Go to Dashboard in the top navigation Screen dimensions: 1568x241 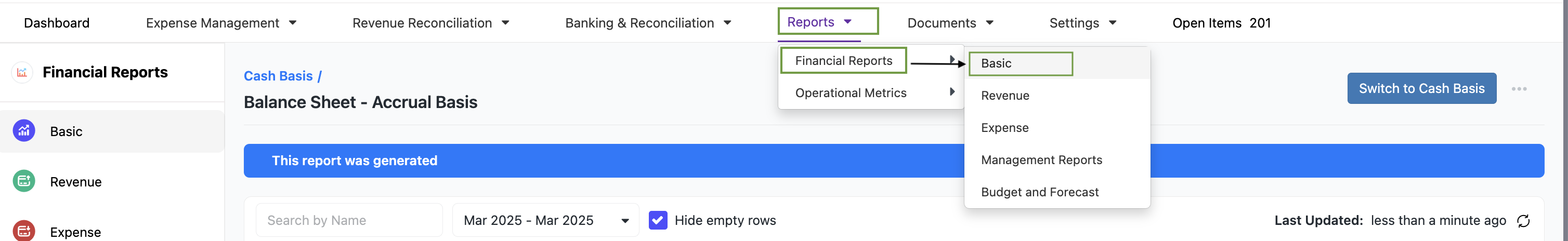click(x=57, y=23)
